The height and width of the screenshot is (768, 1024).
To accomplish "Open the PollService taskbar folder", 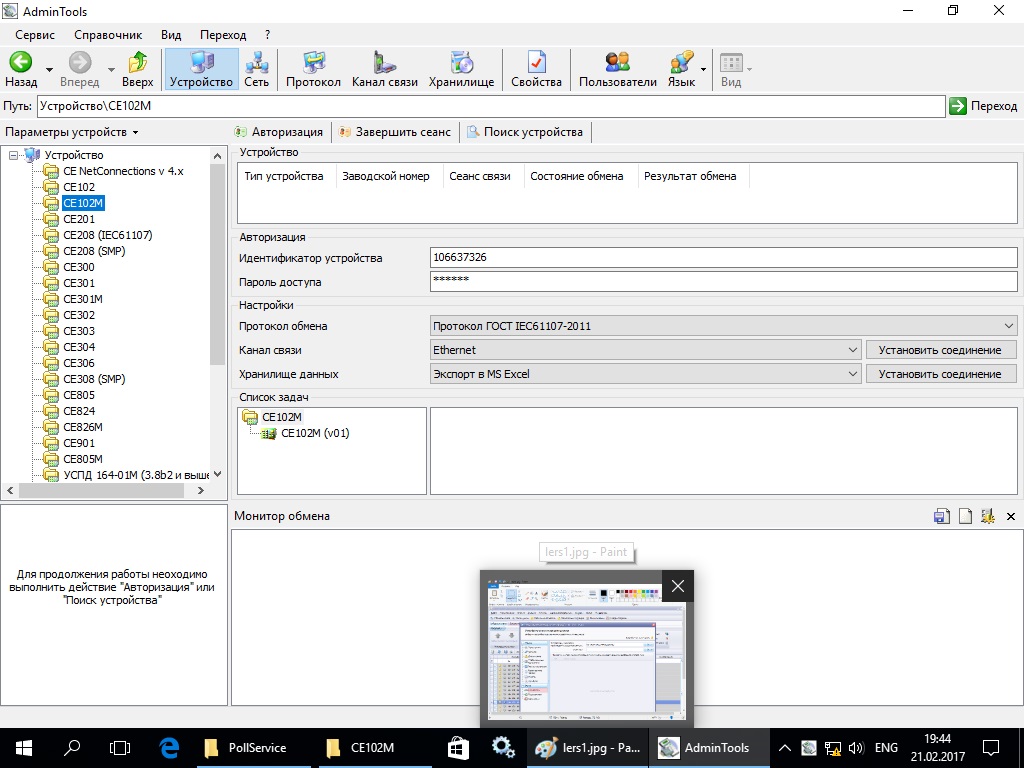I will [x=254, y=748].
